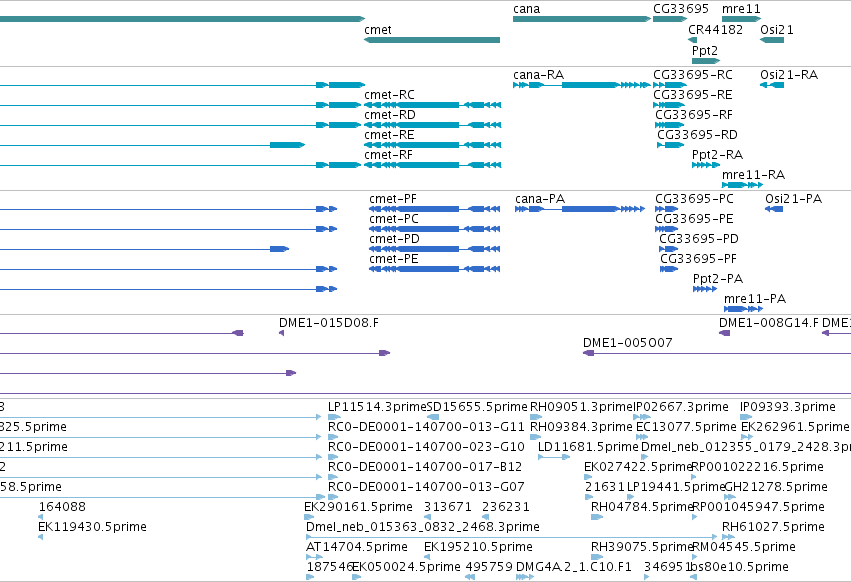Click the cmet-RE transcript
Screen dimensions: 851x582
point(433,145)
